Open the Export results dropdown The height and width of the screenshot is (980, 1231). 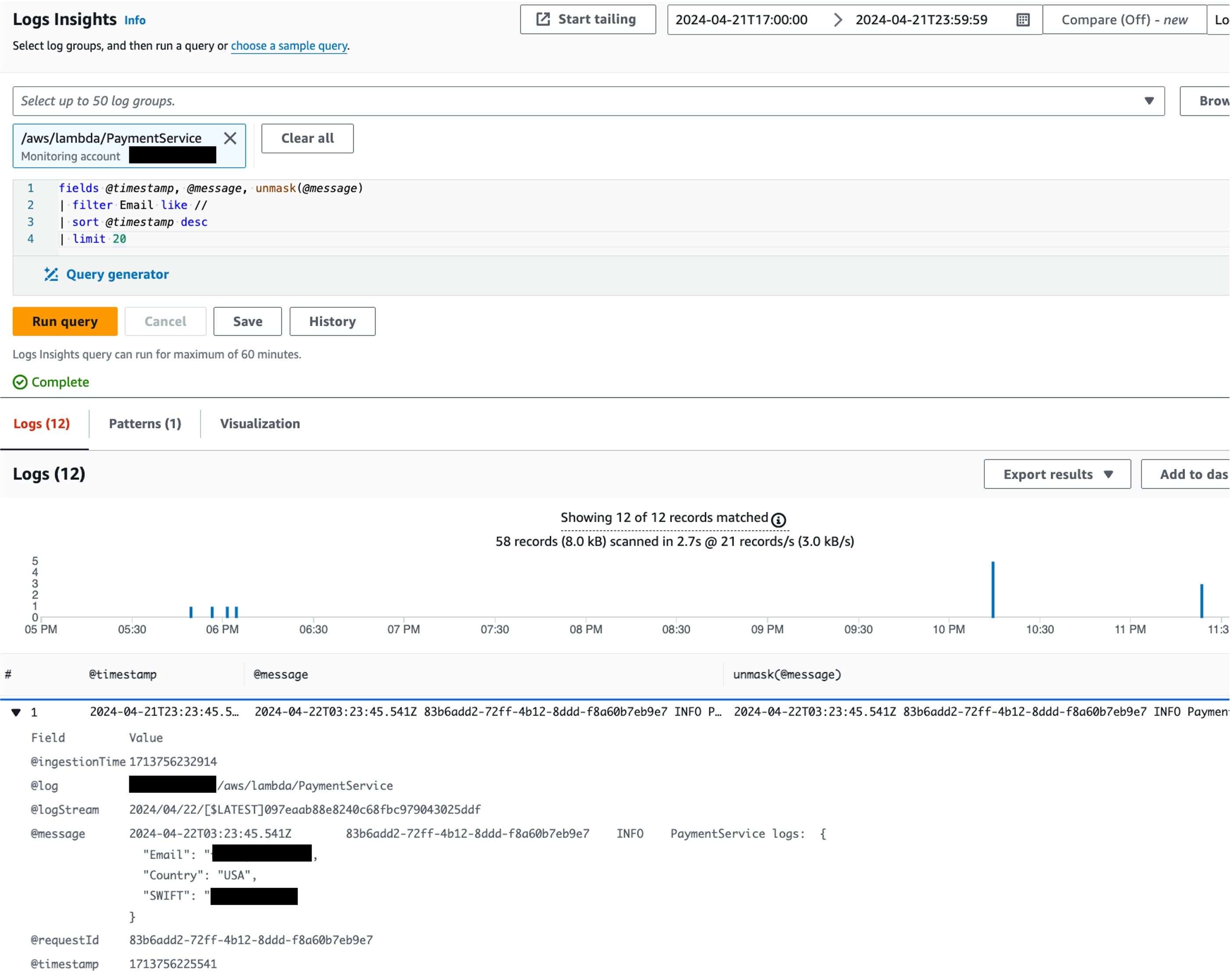pyautogui.click(x=1056, y=474)
